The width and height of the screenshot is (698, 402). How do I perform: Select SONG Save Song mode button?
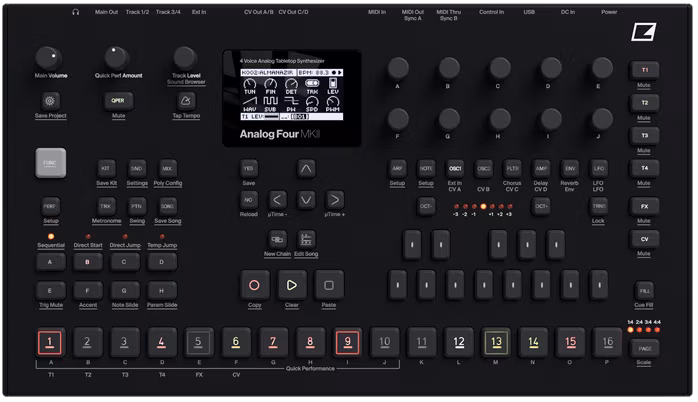click(x=167, y=206)
